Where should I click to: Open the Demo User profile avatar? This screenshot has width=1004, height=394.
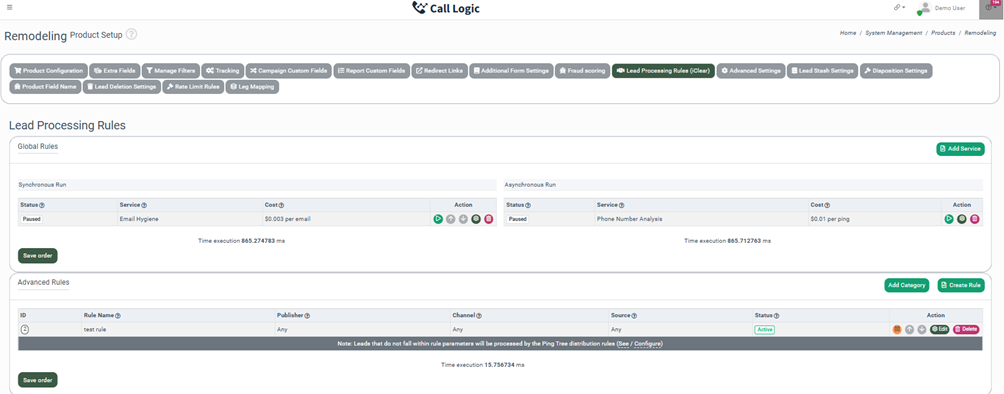tap(923, 8)
